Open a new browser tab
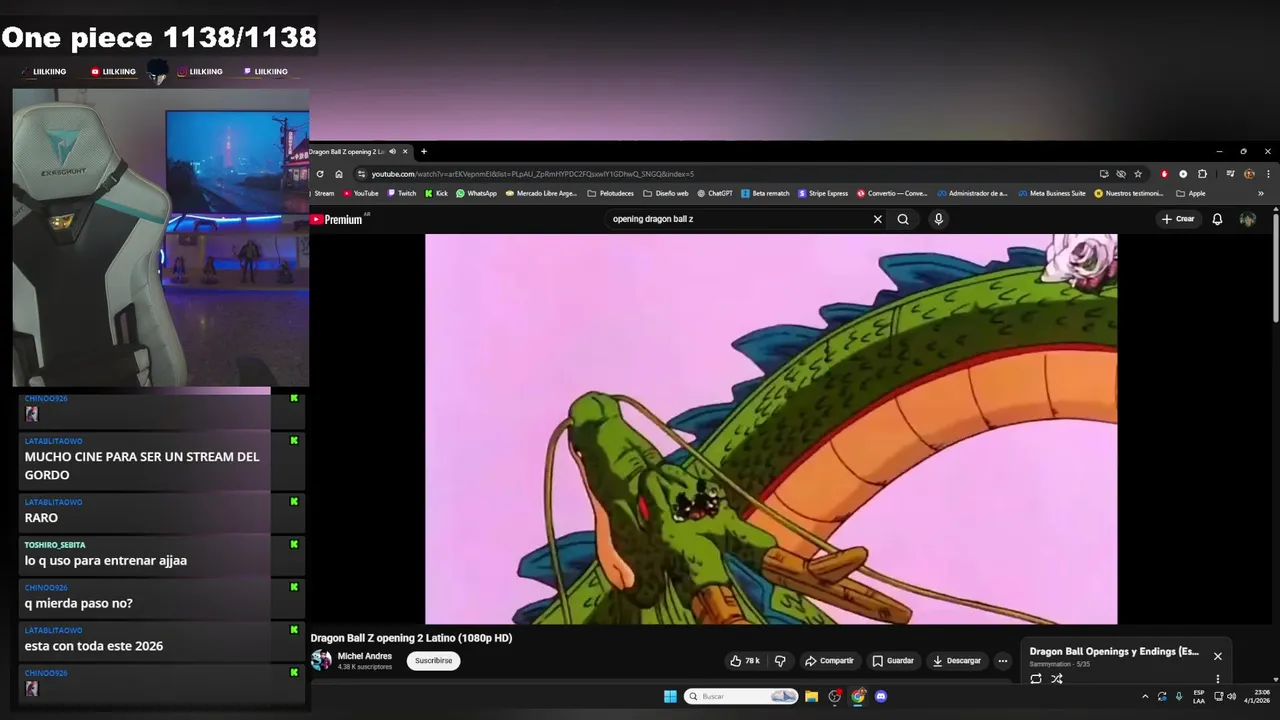This screenshot has height=720, width=1280. [424, 152]
